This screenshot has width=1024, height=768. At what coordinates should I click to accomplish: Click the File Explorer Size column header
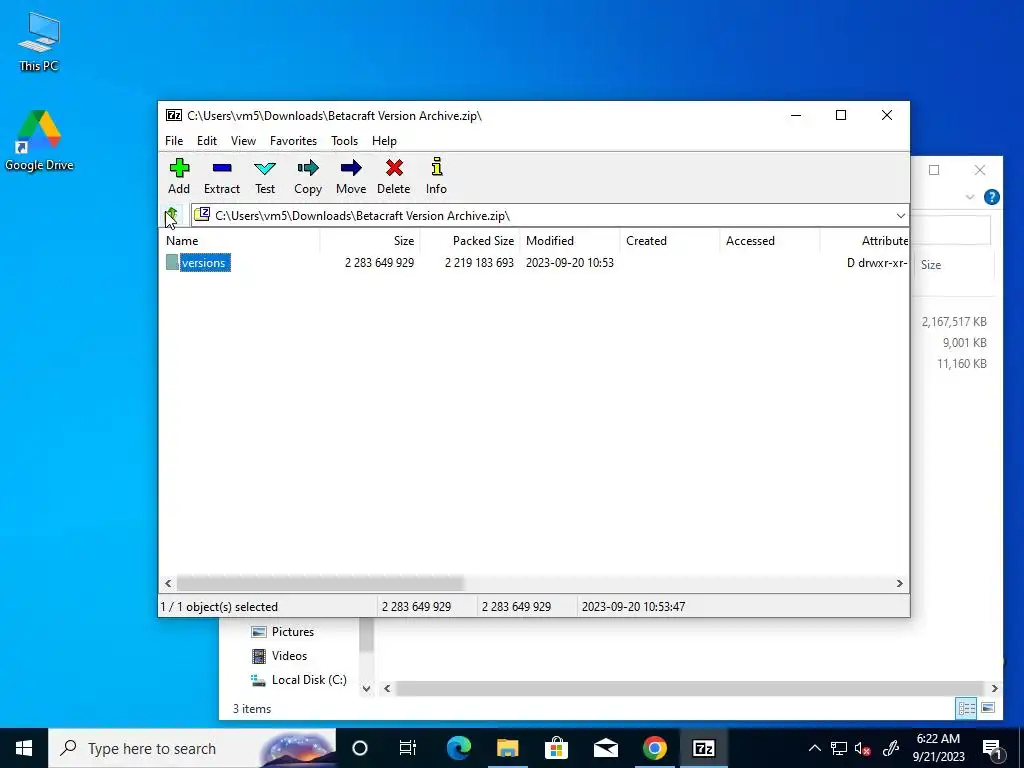(x=953, y=264)
